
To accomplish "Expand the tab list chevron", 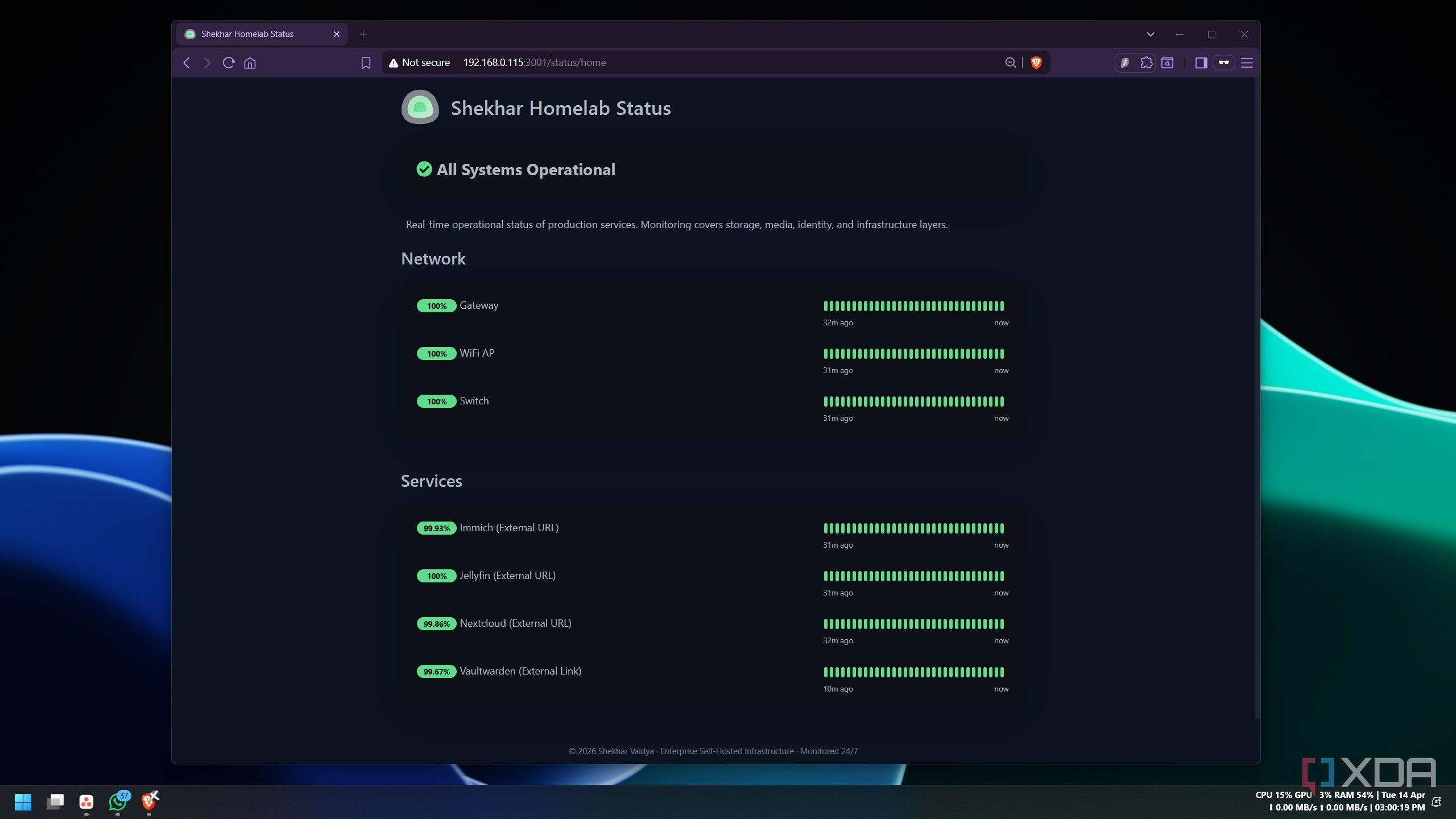I will coord(1150,34).
